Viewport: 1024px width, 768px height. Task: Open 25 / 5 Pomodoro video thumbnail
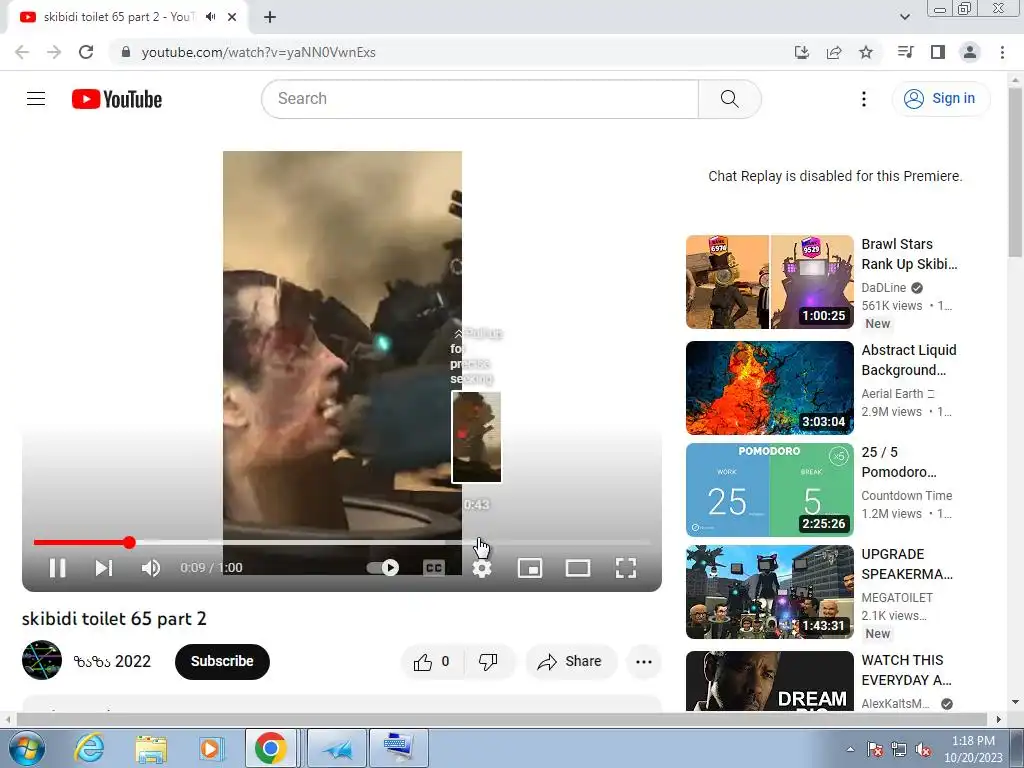point(770,490)
